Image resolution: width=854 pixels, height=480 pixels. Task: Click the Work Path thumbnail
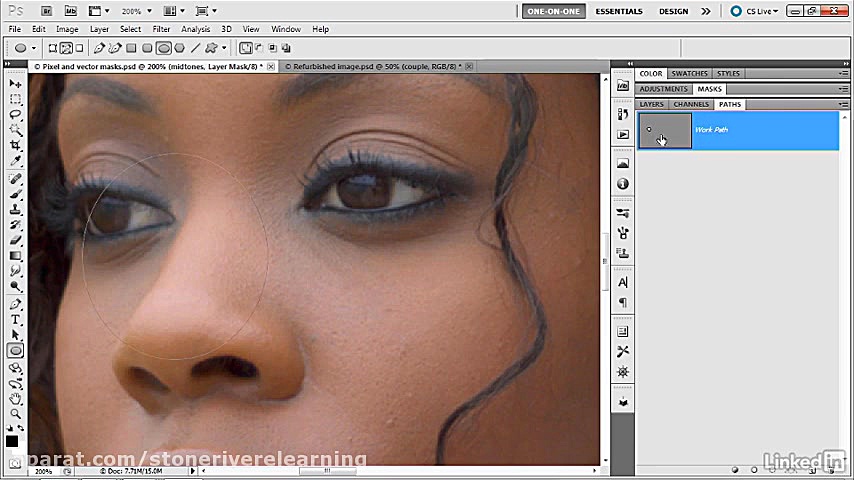pyautogui.click(x=665, y=130)
